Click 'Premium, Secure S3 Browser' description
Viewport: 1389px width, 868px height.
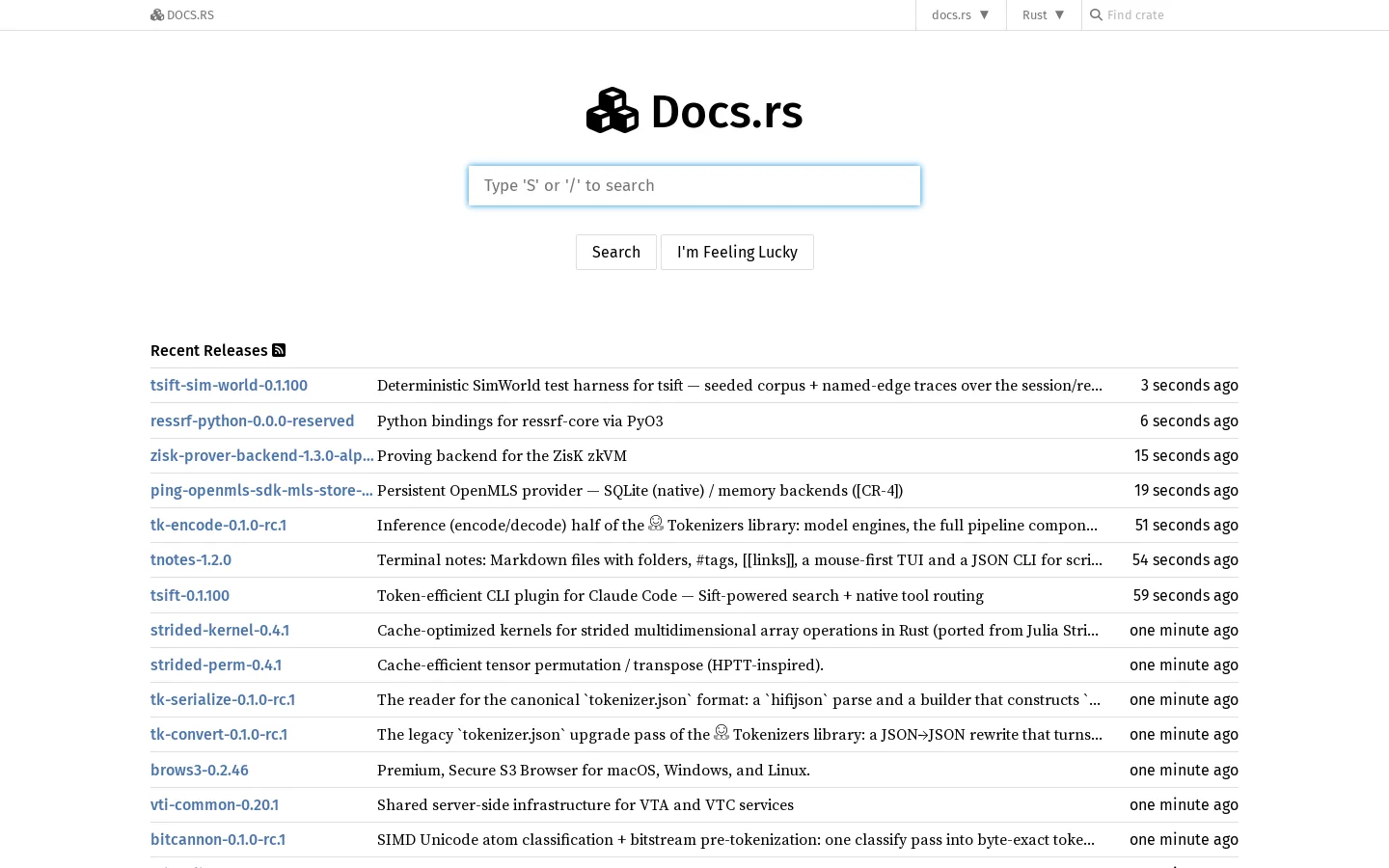pos(593,770)
